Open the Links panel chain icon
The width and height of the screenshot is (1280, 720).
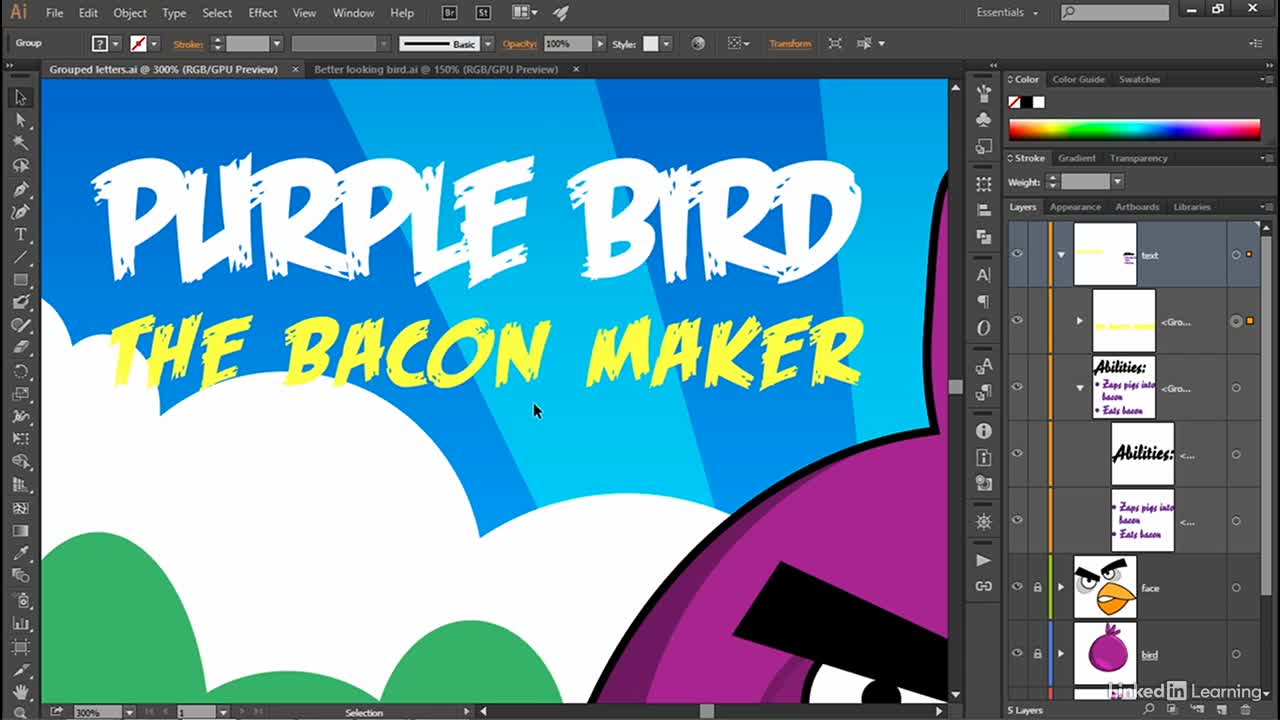pyautogui.click(x=984, y=586)
